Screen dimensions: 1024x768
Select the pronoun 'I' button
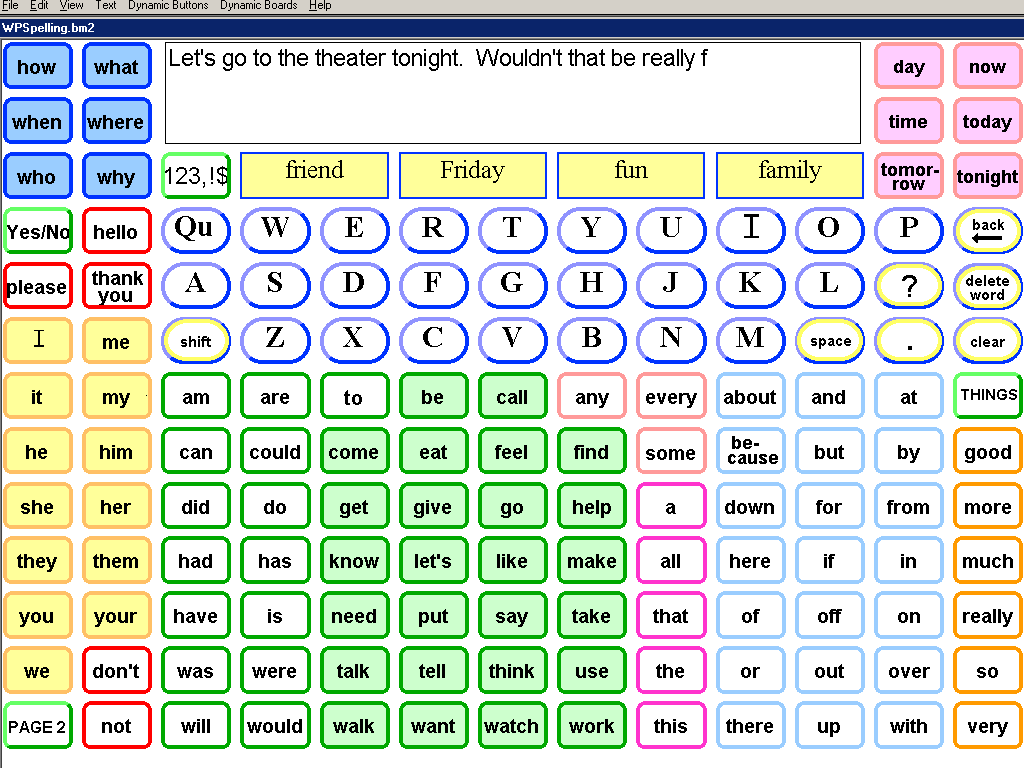[37, 341]
